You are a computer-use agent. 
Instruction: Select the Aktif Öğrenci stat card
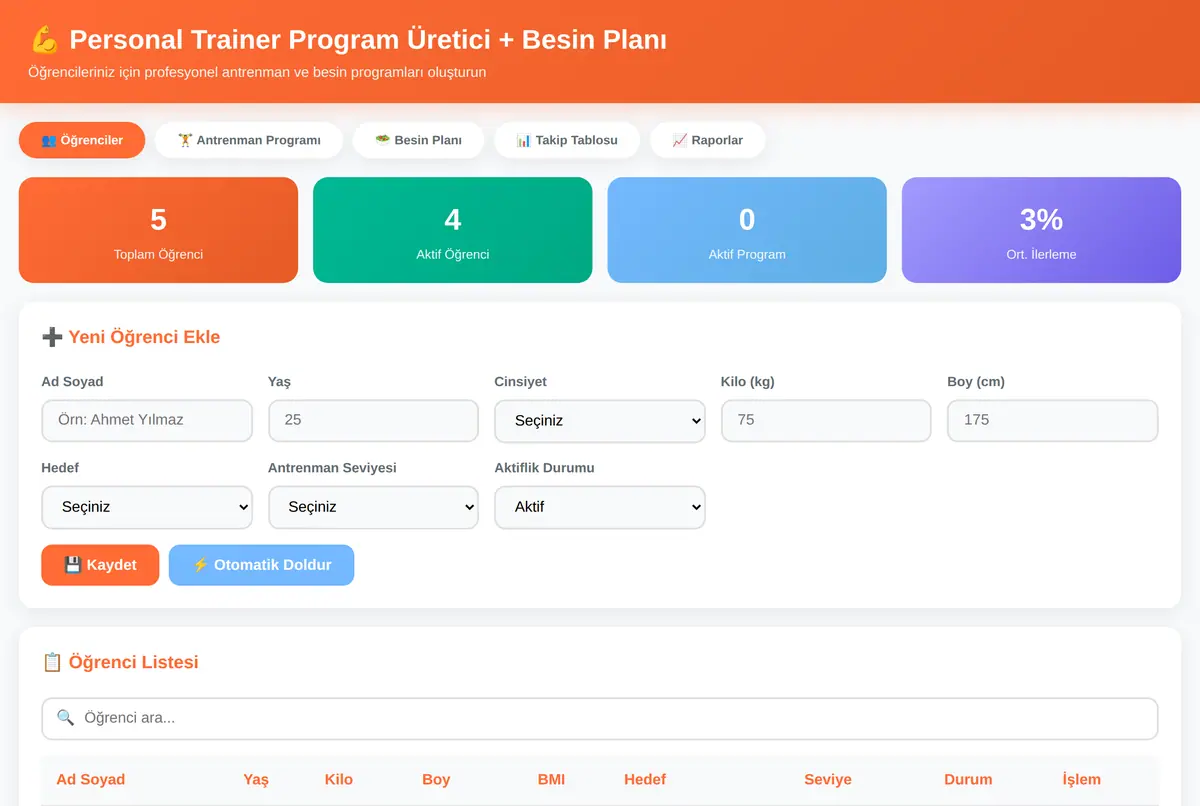(453, 230)
